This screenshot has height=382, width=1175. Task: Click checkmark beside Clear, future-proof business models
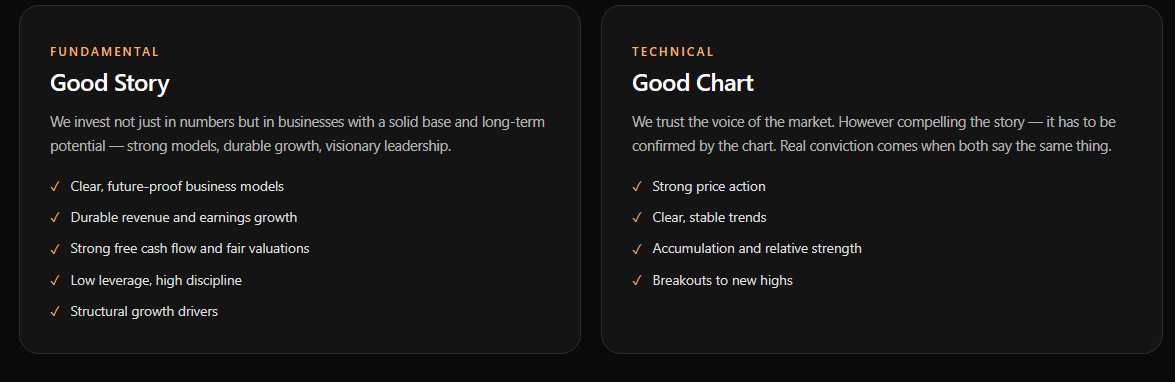55,187
